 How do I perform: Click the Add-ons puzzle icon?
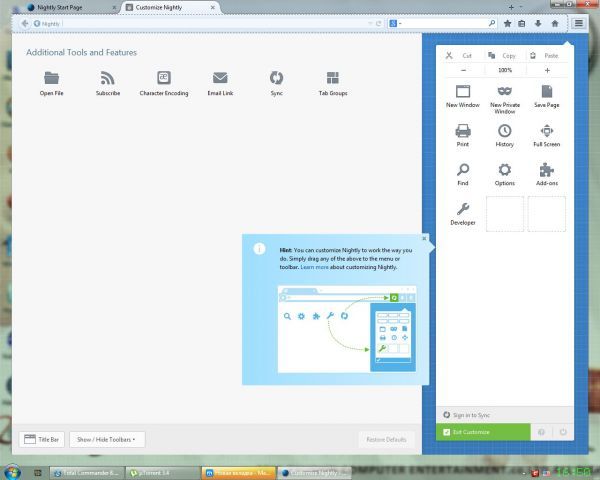[x=547, y=170]
